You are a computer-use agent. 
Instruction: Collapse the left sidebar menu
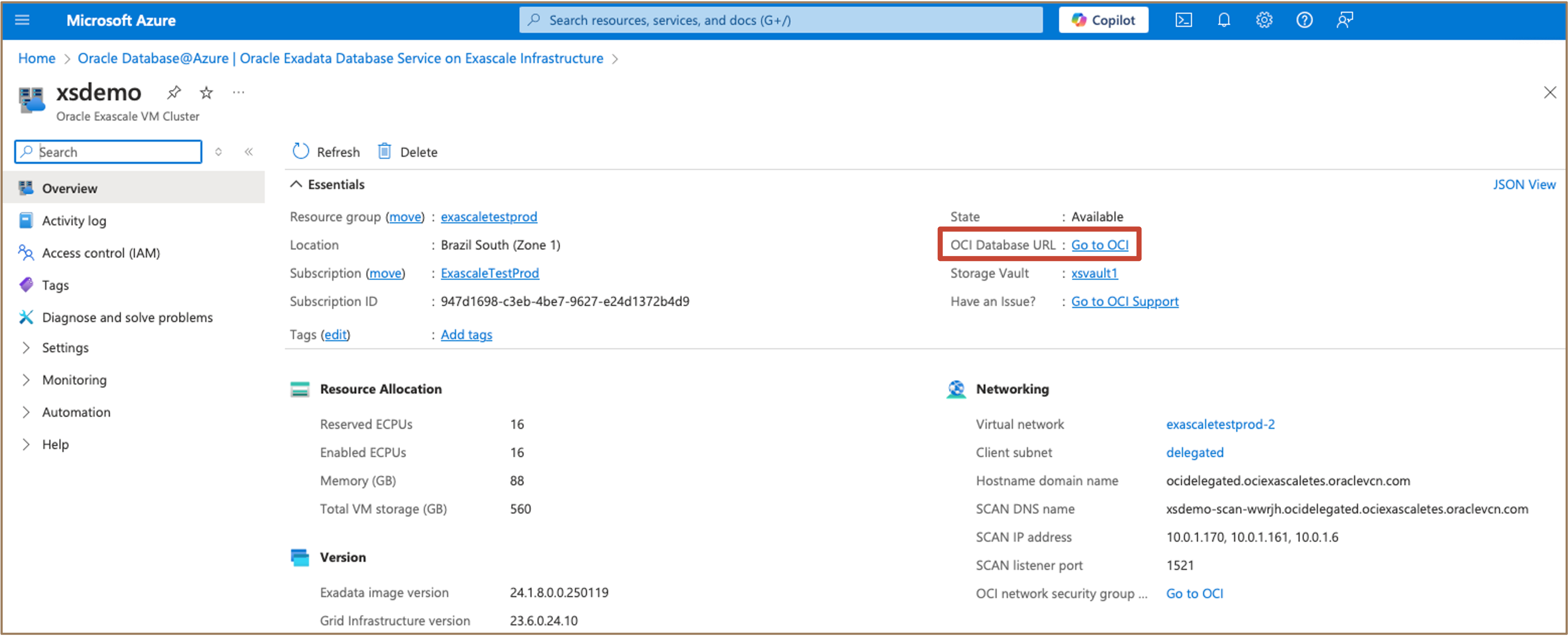[248, 152]
